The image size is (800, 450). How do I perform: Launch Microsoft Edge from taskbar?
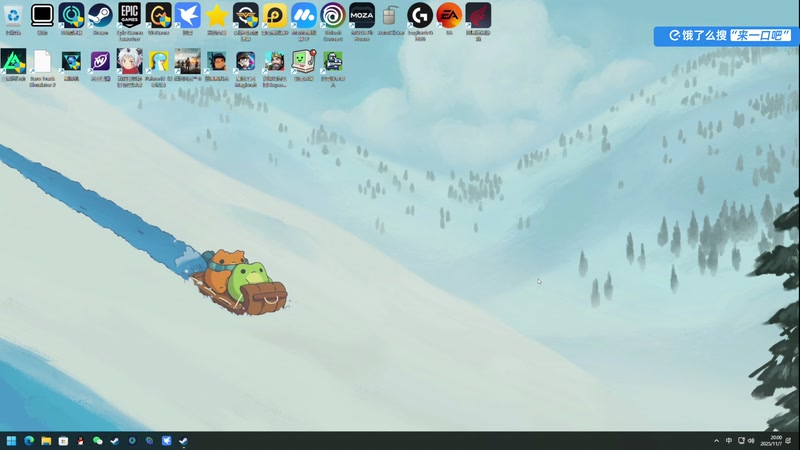[x=29, y=441]
